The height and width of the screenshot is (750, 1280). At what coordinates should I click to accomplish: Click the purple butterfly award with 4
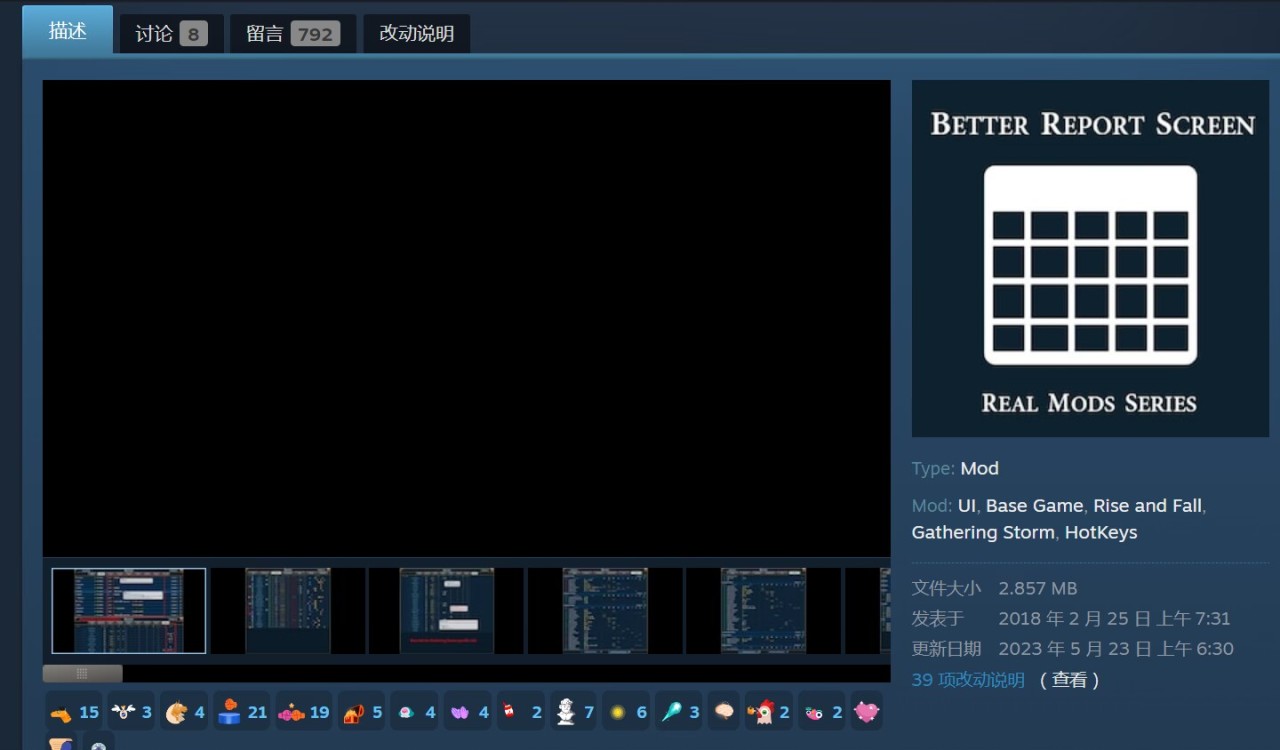469,712
